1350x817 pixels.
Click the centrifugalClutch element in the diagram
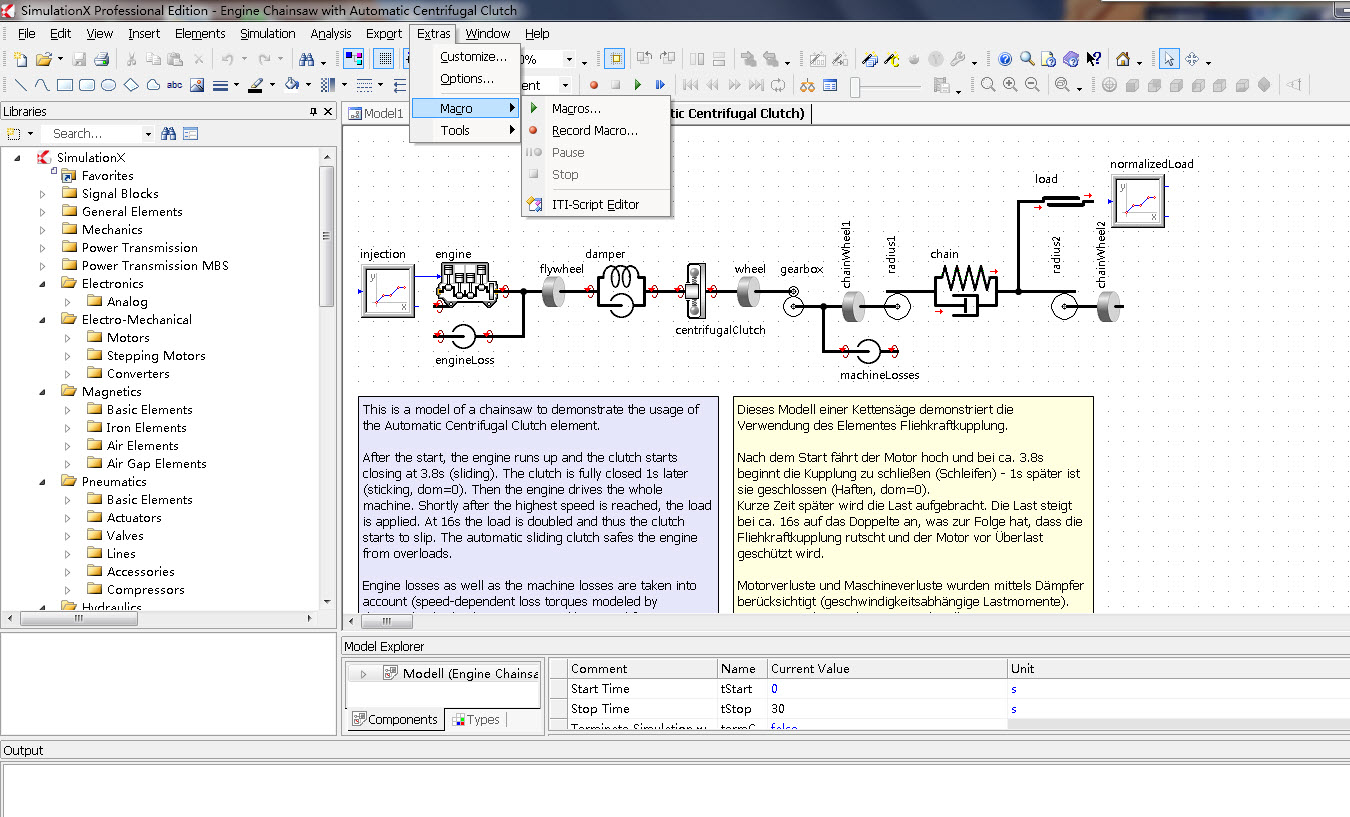[697, 290]
